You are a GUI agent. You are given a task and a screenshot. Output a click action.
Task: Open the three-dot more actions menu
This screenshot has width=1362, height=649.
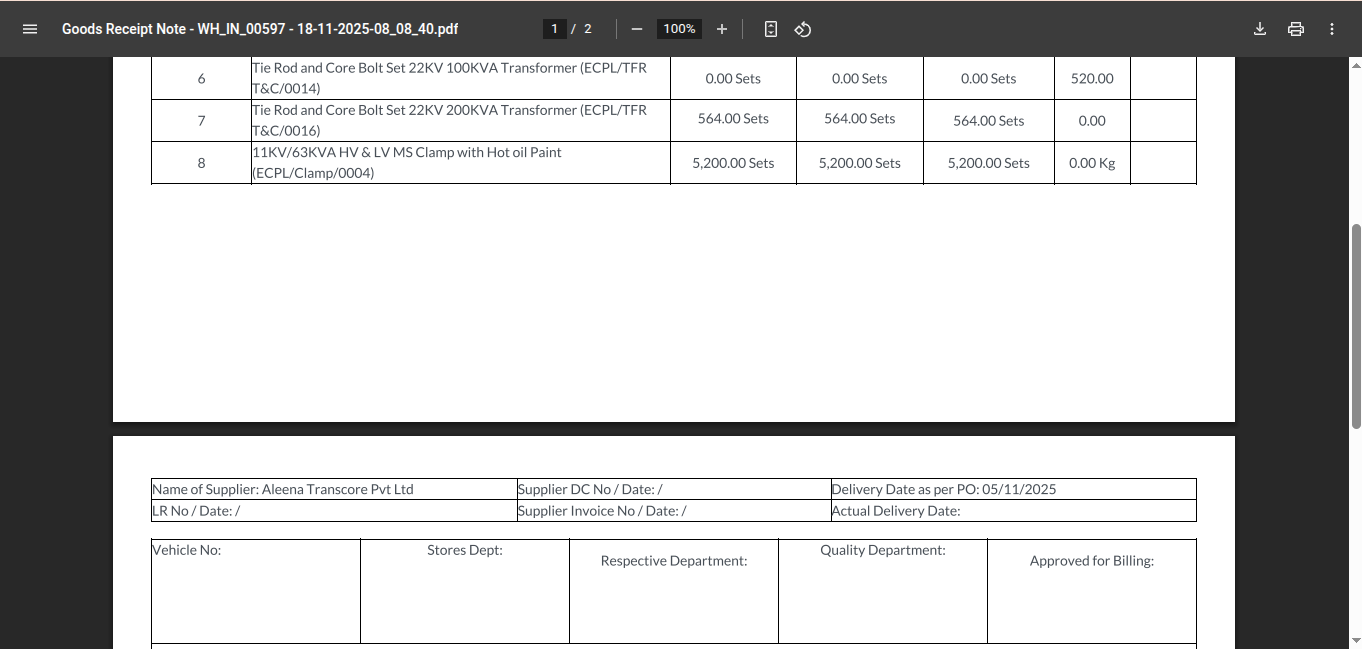pyautogui.click(x=1332, y=29)
